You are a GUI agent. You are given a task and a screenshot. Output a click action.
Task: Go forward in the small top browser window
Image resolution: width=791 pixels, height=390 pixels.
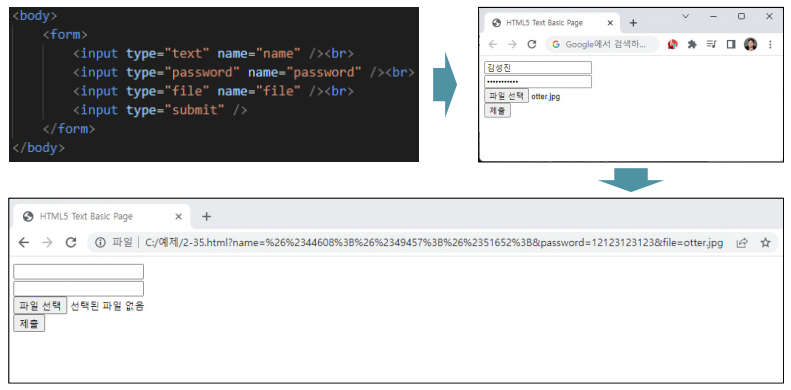click(x=512, y=44)
